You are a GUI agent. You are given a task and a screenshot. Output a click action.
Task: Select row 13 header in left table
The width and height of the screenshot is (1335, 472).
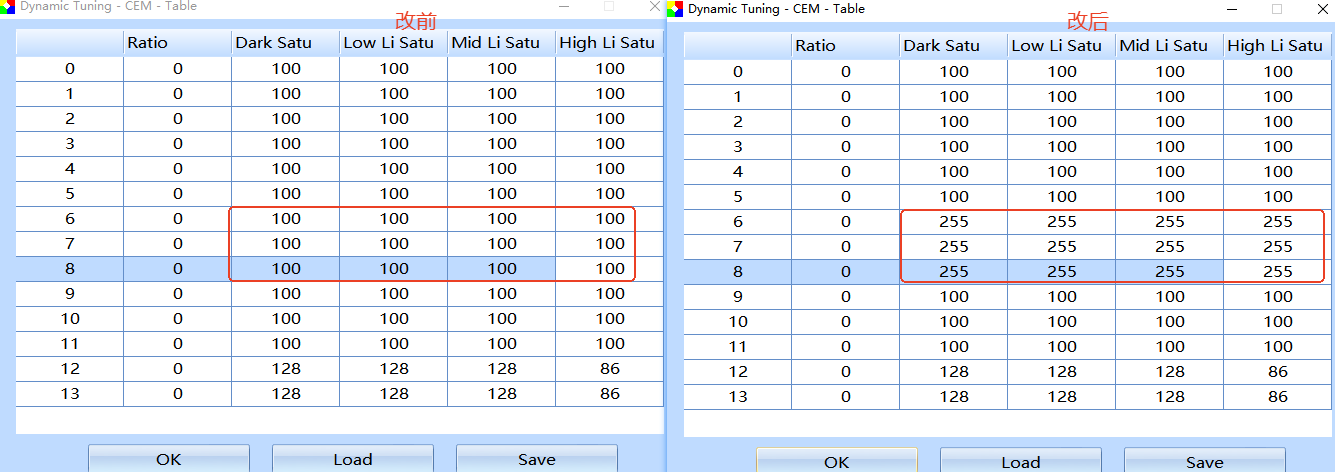pyautogui.click(x=70, y=394)
